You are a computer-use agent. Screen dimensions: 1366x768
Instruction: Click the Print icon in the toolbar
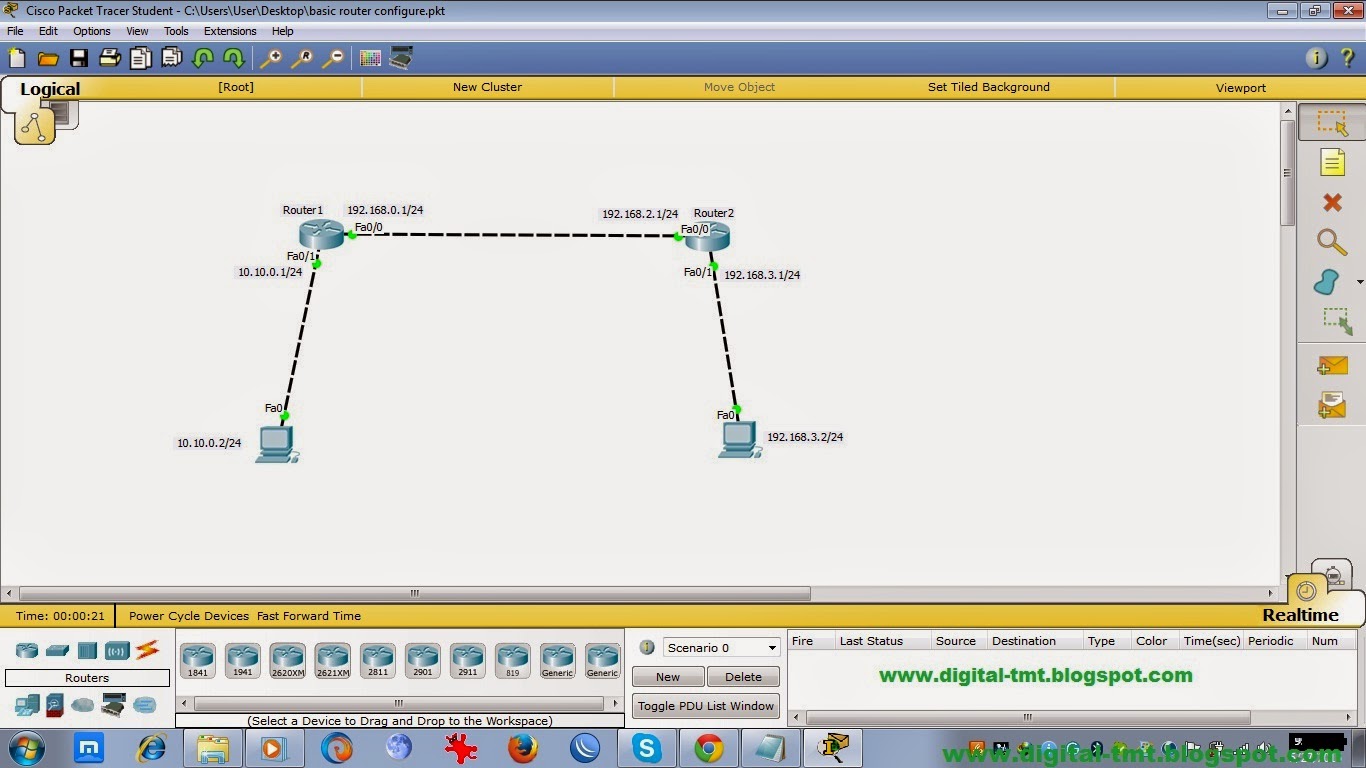pyautogui.click(x=110, y=58)
